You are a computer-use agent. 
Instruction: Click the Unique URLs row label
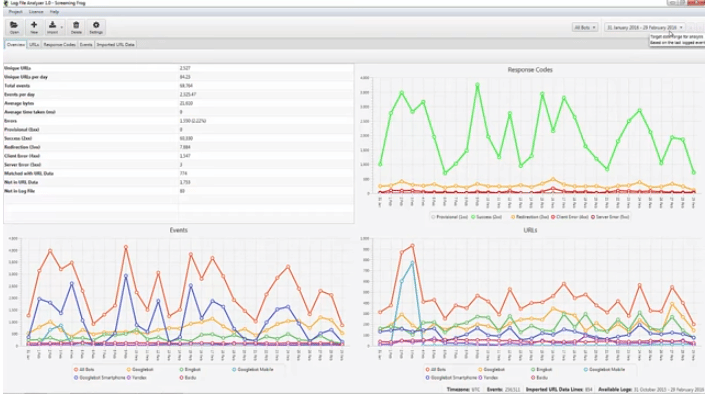[18, 68]
